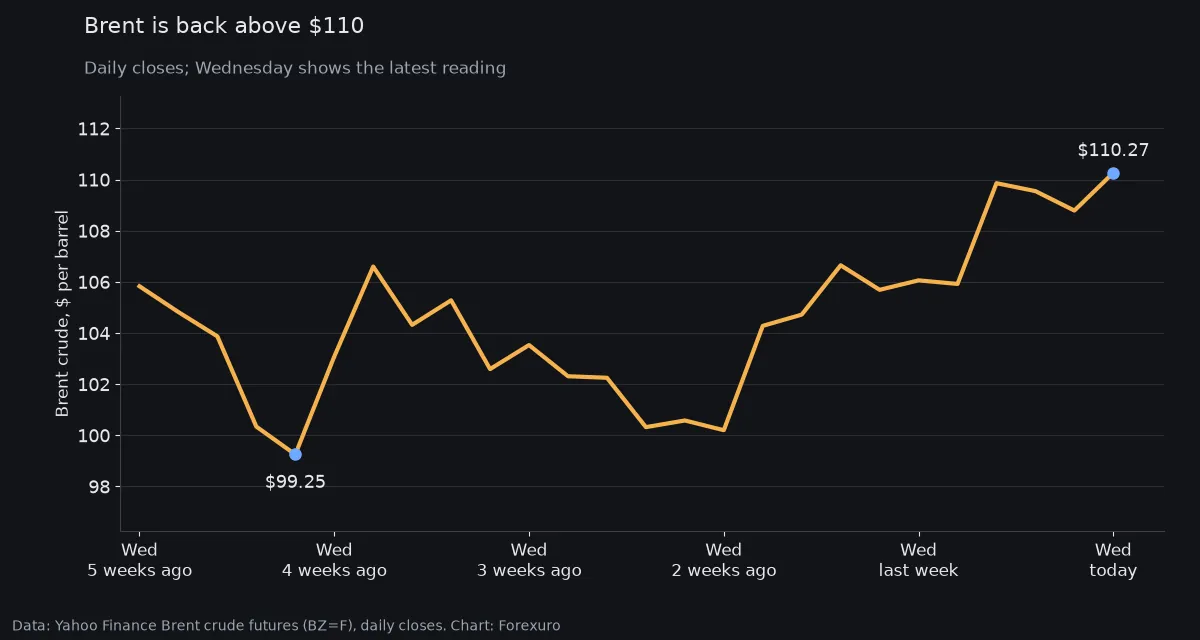Click the y-axis tick label 106
The image size is (1200, 640).
93,282
